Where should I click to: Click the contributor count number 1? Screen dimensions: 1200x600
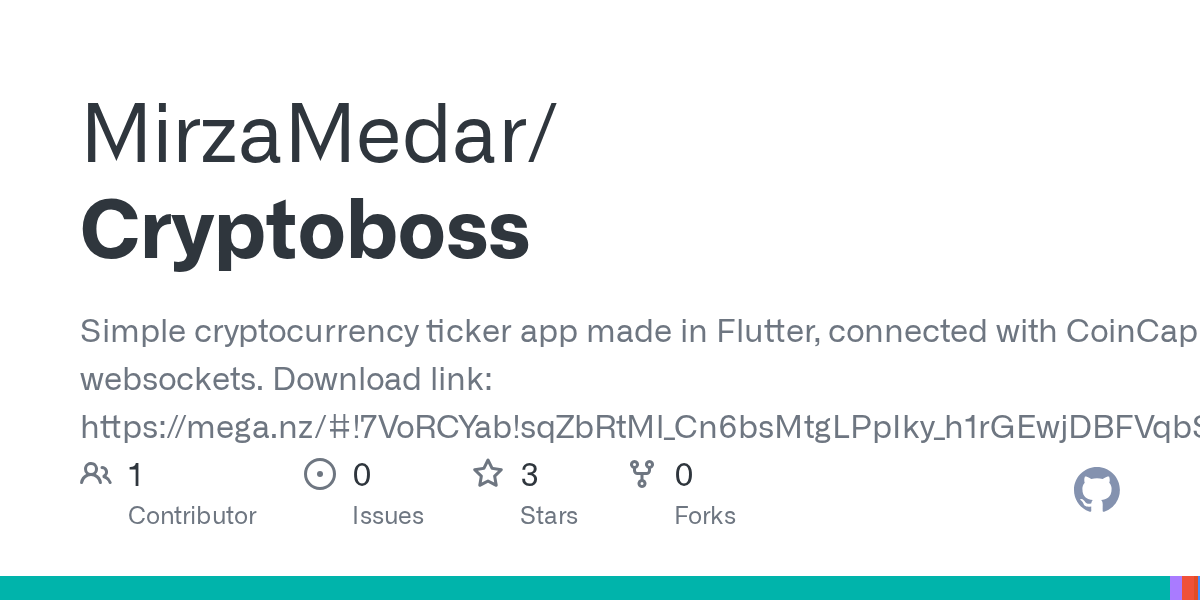135,475
